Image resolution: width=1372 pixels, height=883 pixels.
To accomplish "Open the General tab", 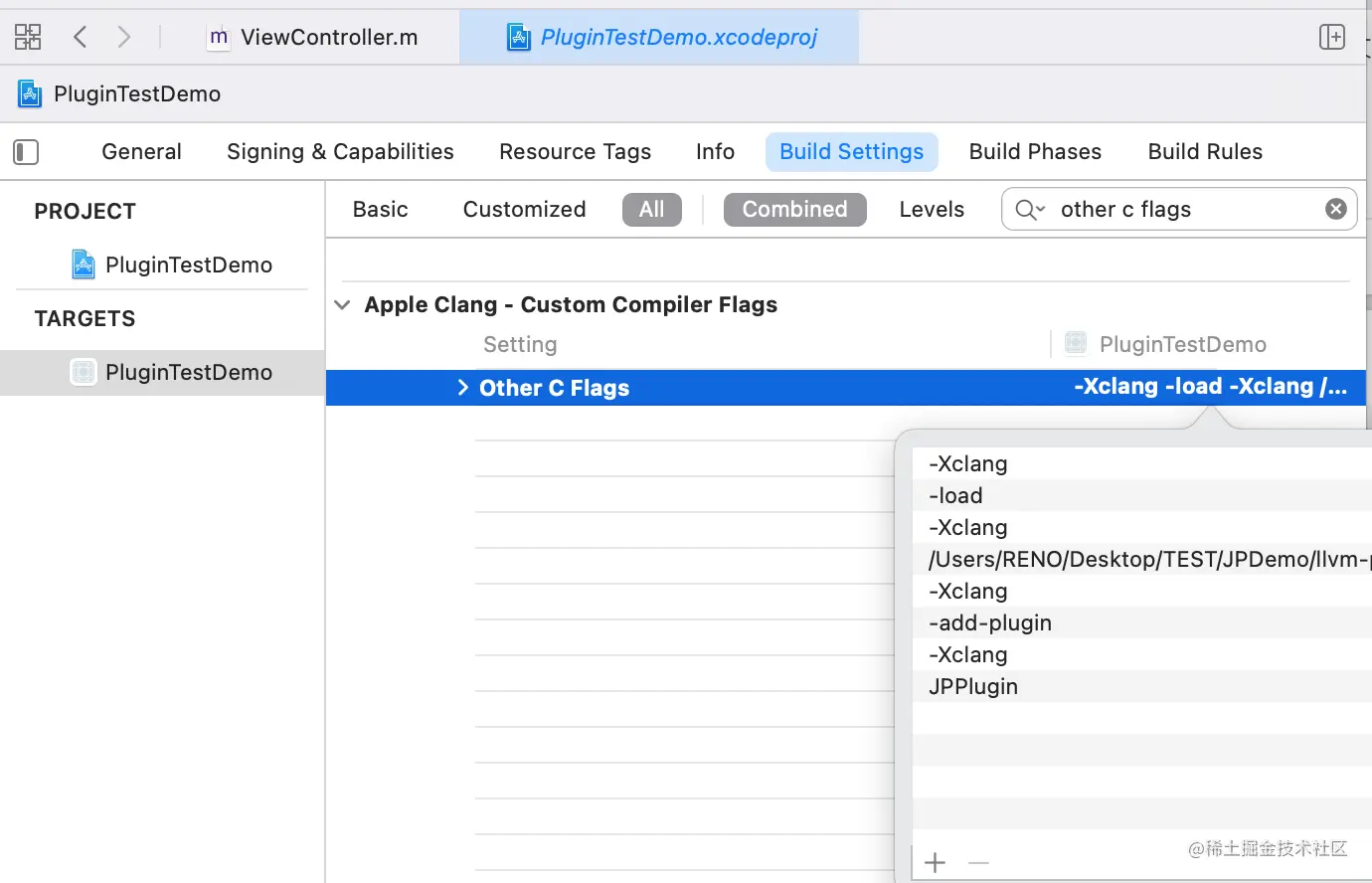I will click(141, 151).
